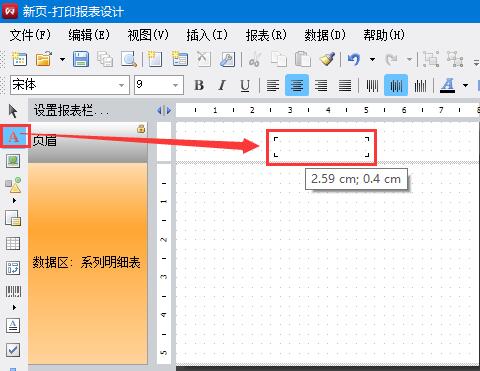The image size is (480, 371).
Task: Open the 文件(F) menu
Action: [x=30, y=35]
